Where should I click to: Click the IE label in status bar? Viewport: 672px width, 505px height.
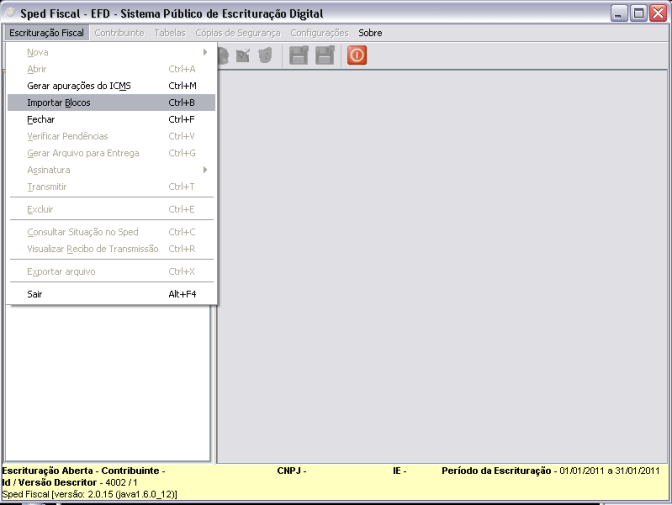(x=399, y=471)
